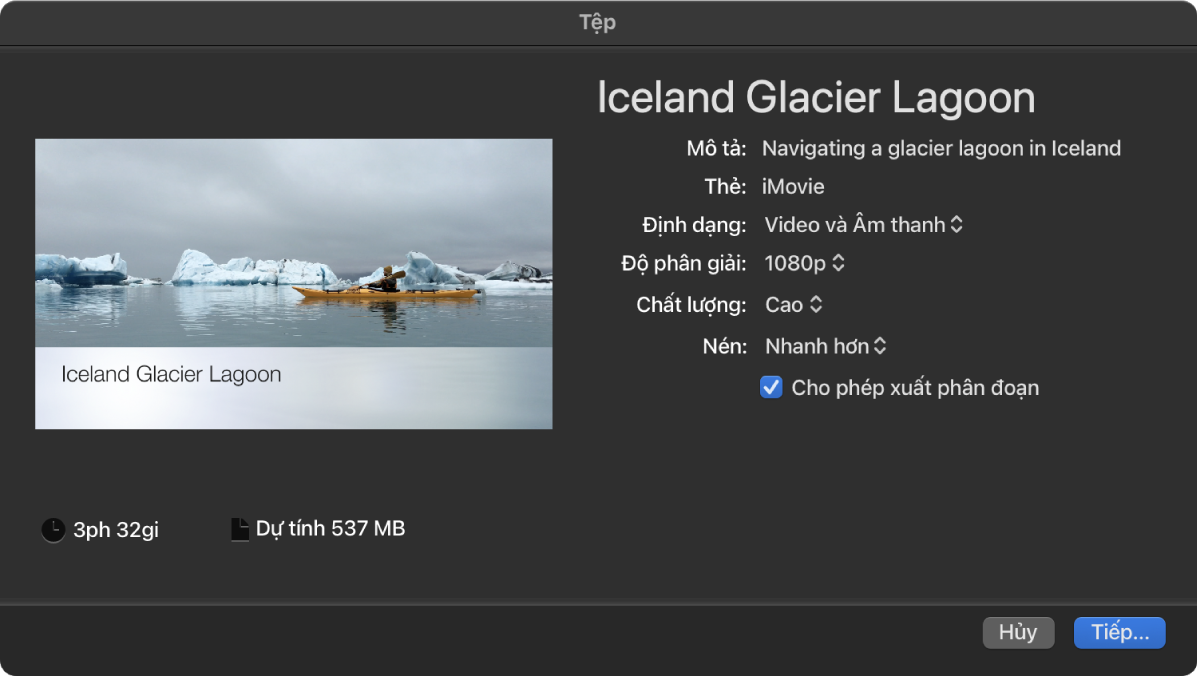Click the '3ph 32gi' duration text
Viewport: 1197px width, 676px height.
click(x=116, y=530)
